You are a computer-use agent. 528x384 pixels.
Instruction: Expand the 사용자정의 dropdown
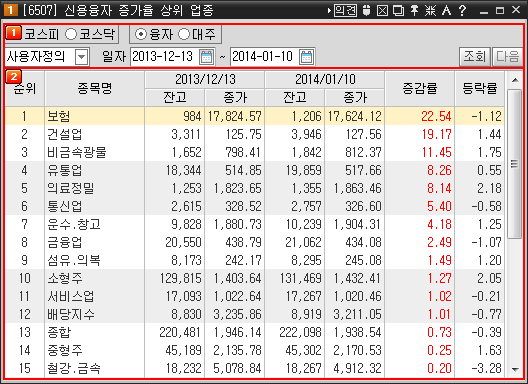(x=81, y=57)
